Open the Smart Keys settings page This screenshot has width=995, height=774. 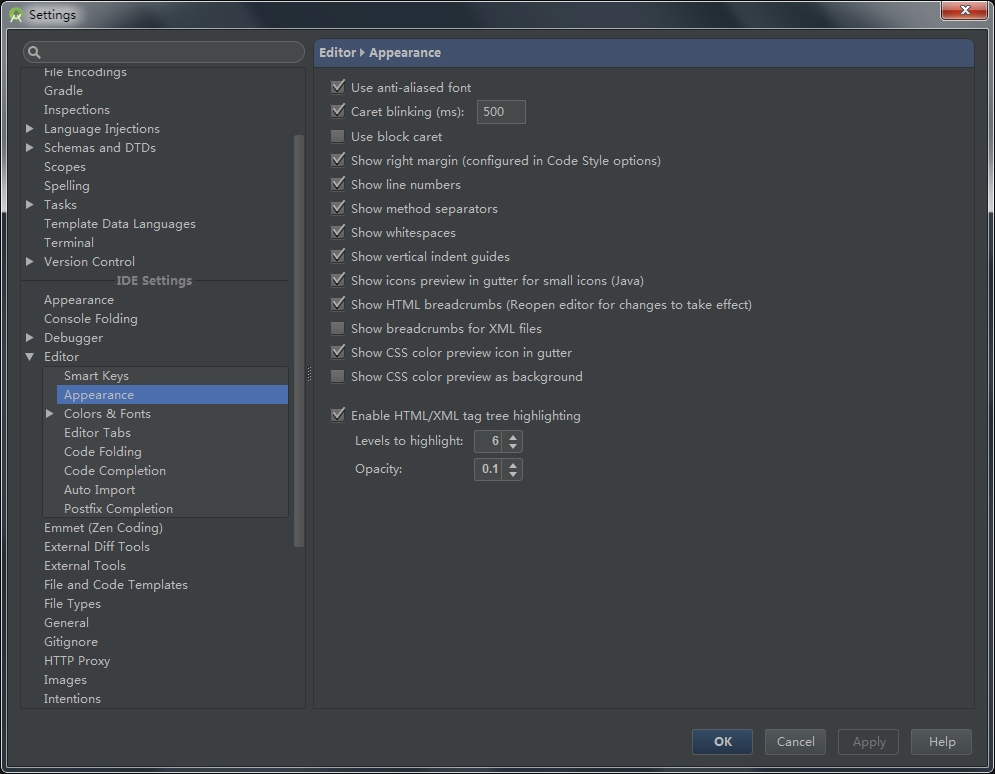[96, 376]
